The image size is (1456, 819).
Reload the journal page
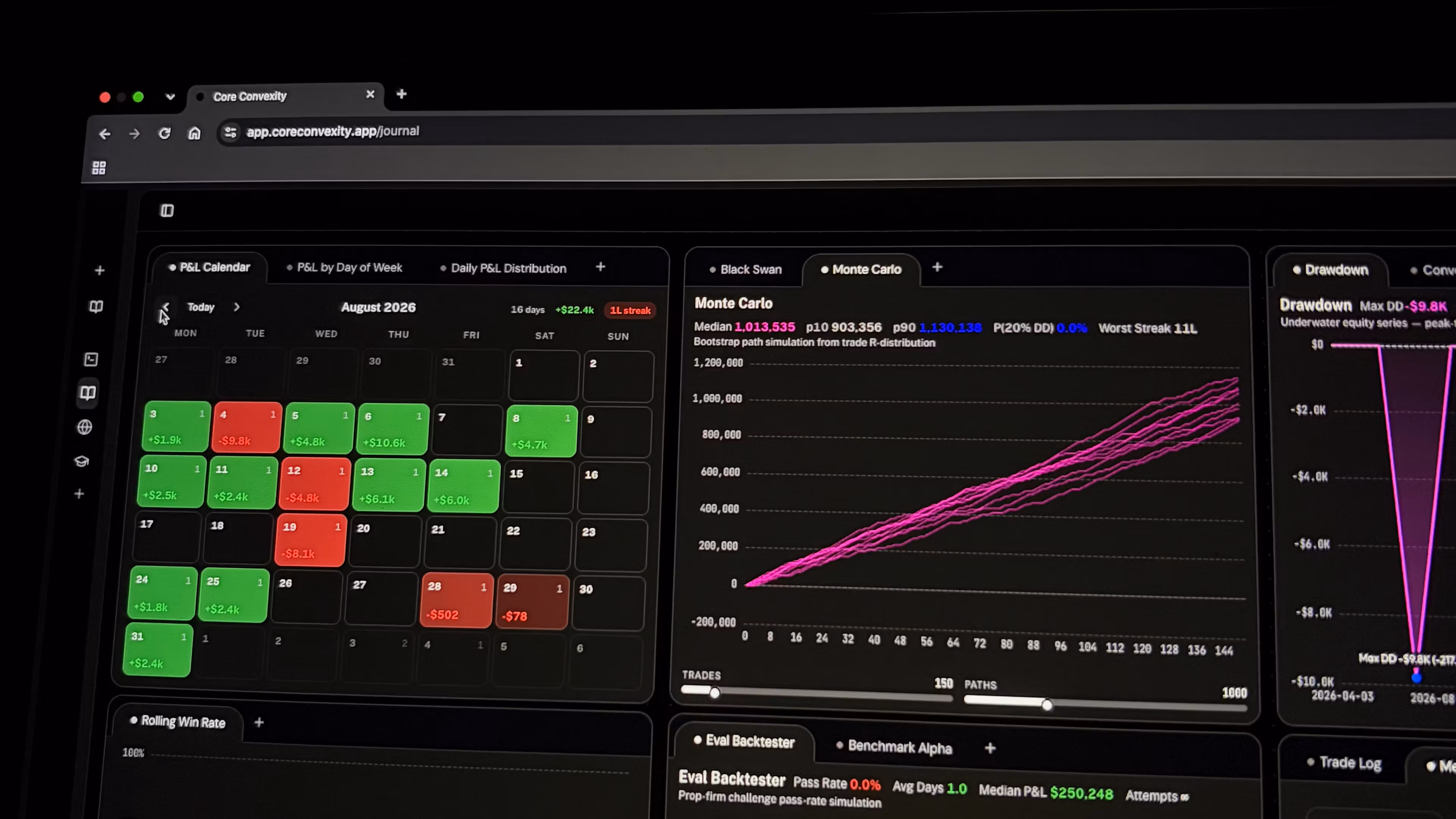(x=165, y=133)
